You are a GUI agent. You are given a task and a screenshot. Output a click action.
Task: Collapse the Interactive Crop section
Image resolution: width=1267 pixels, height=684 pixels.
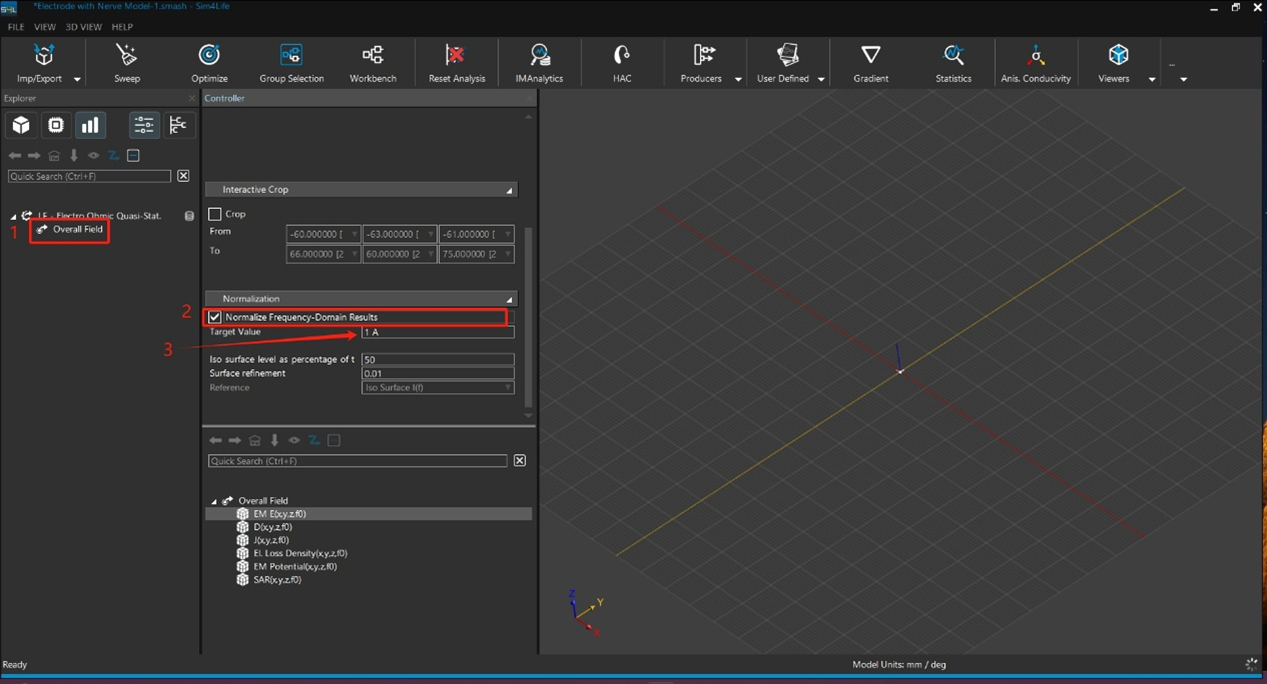click(x=509, y=190)
